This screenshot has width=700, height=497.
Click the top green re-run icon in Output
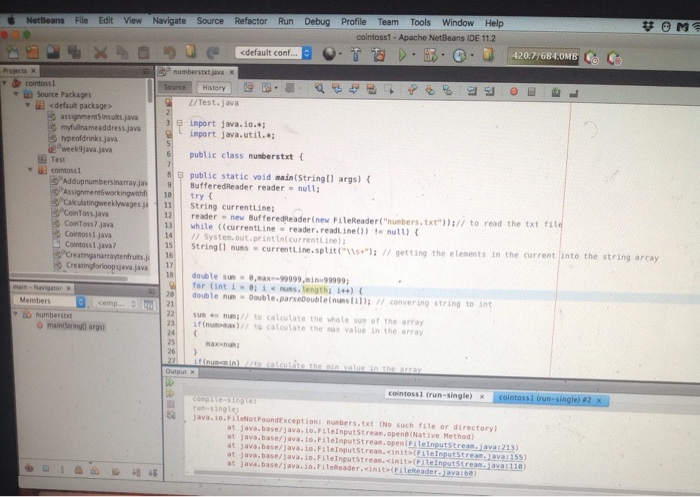[x=170, y=383]
